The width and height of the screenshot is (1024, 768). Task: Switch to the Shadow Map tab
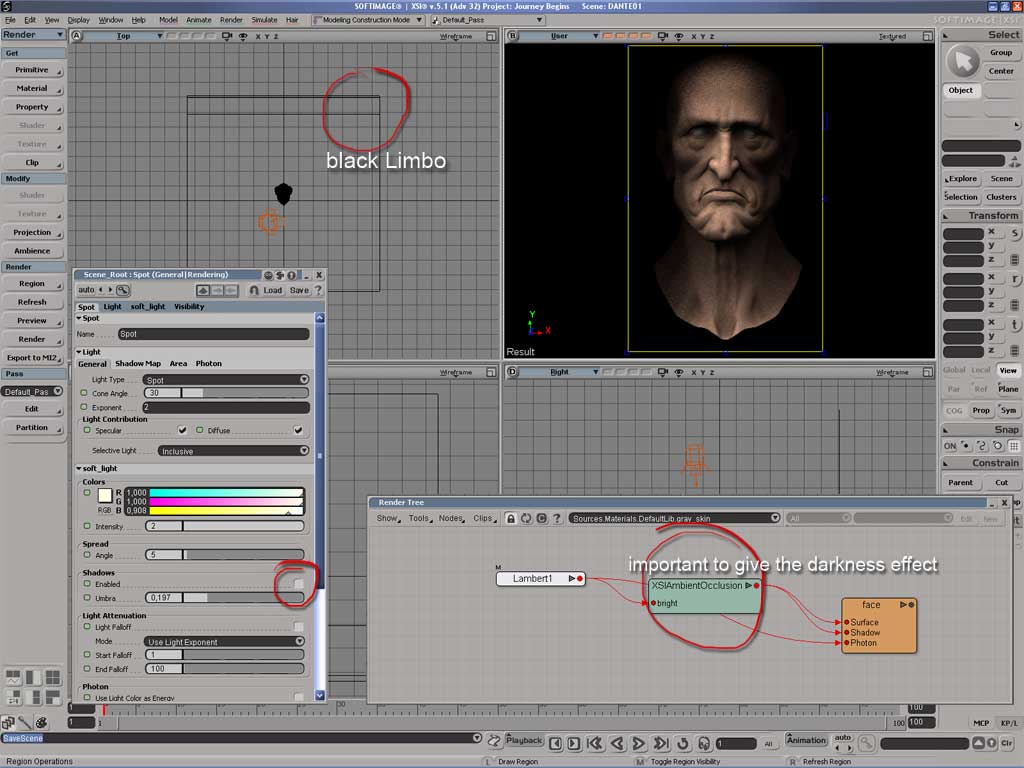coord(138,364)
